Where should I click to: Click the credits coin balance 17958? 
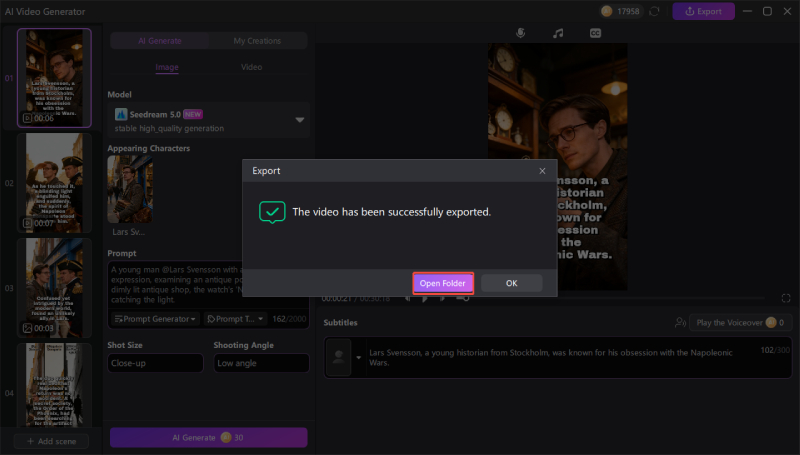tap(622, 12)
